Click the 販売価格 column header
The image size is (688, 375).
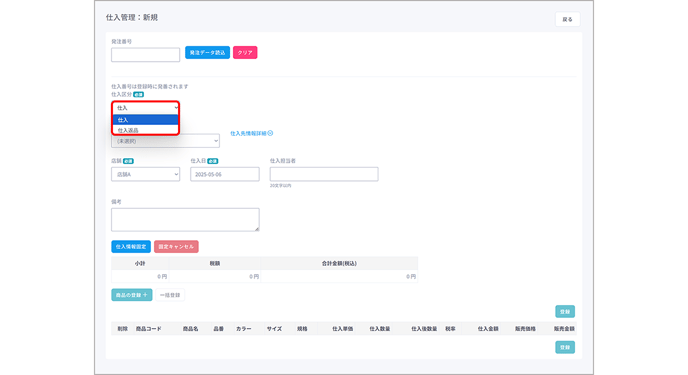pyautogui.click(x=525, y=329)
